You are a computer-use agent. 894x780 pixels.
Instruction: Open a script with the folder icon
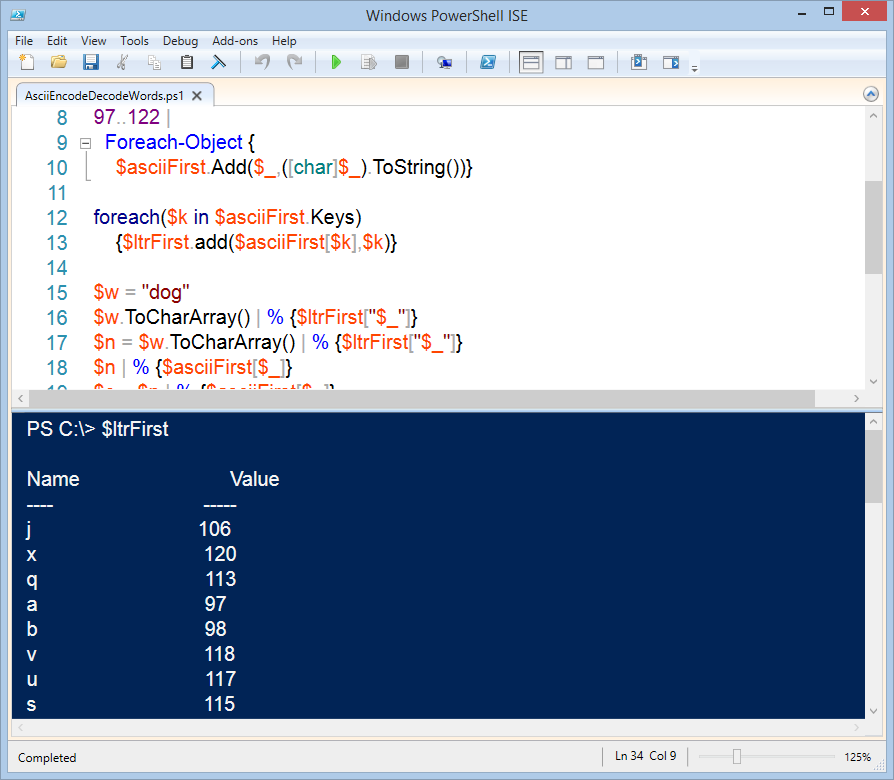(57, 62)
